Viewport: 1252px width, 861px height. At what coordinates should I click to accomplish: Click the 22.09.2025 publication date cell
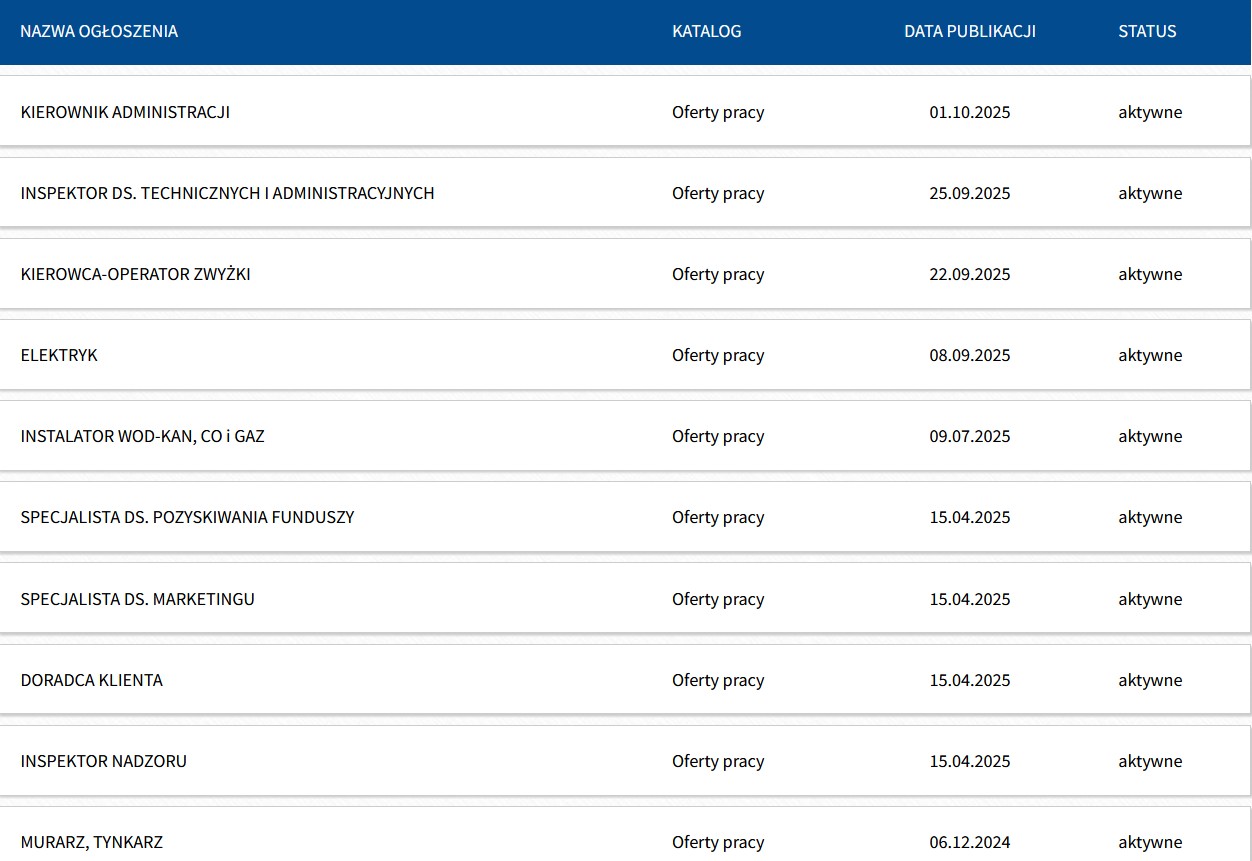click(969, 274)
